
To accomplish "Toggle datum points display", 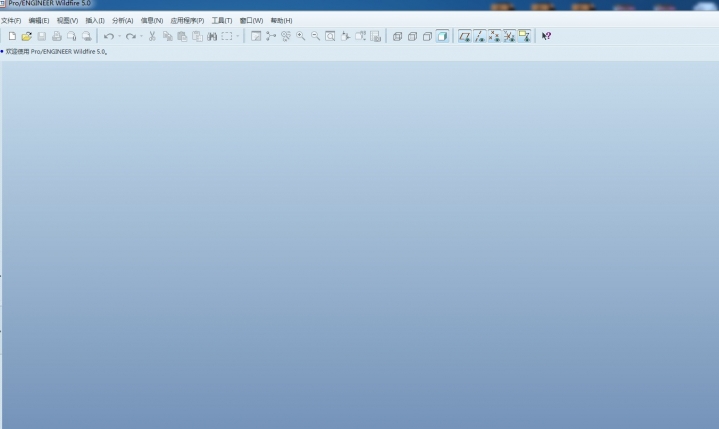I will [494, 36].
